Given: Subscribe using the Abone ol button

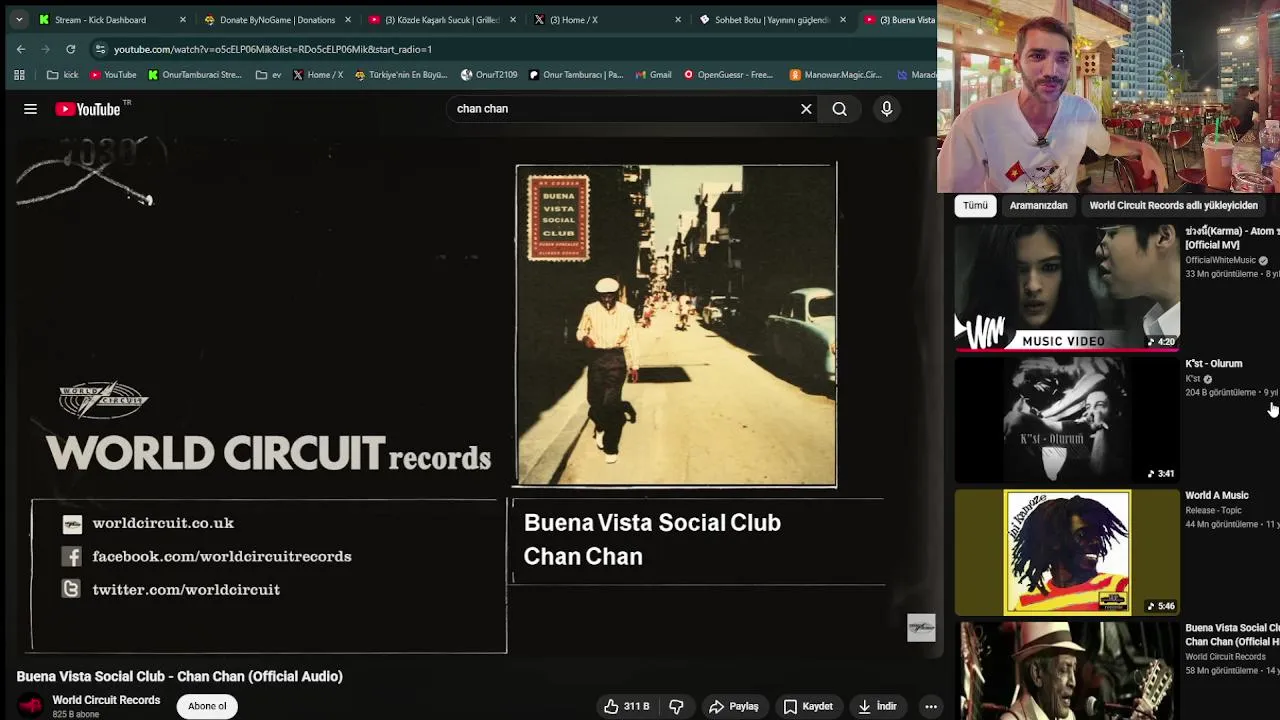Looking at the screenshot, I should click(207, 706).
